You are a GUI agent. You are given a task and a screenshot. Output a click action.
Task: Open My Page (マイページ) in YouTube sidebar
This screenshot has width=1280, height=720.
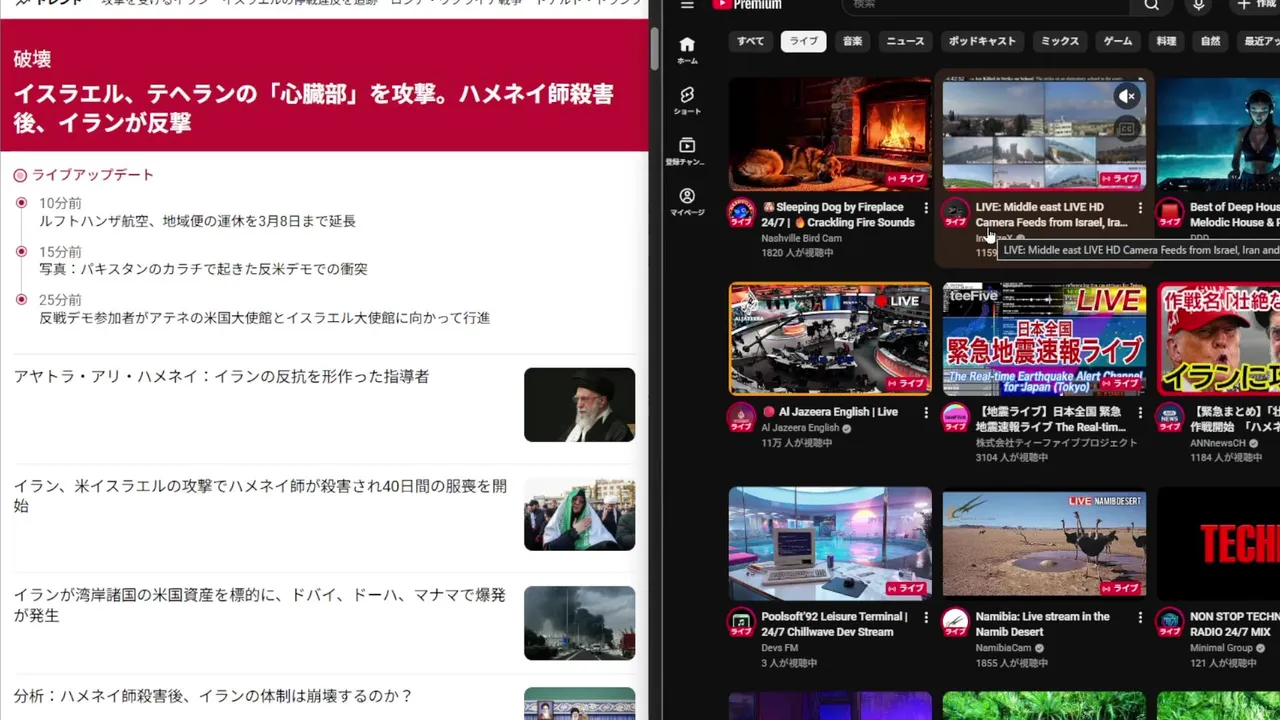tap(687, 202)
